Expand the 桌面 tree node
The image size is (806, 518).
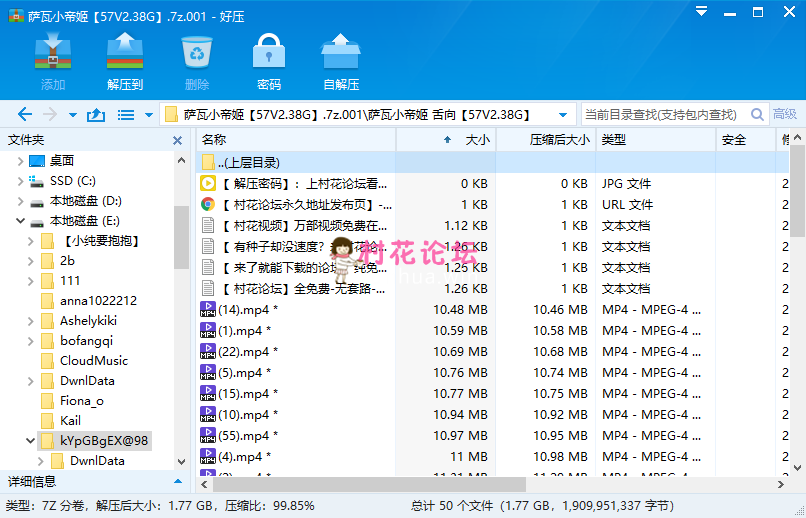coord(20,161)
